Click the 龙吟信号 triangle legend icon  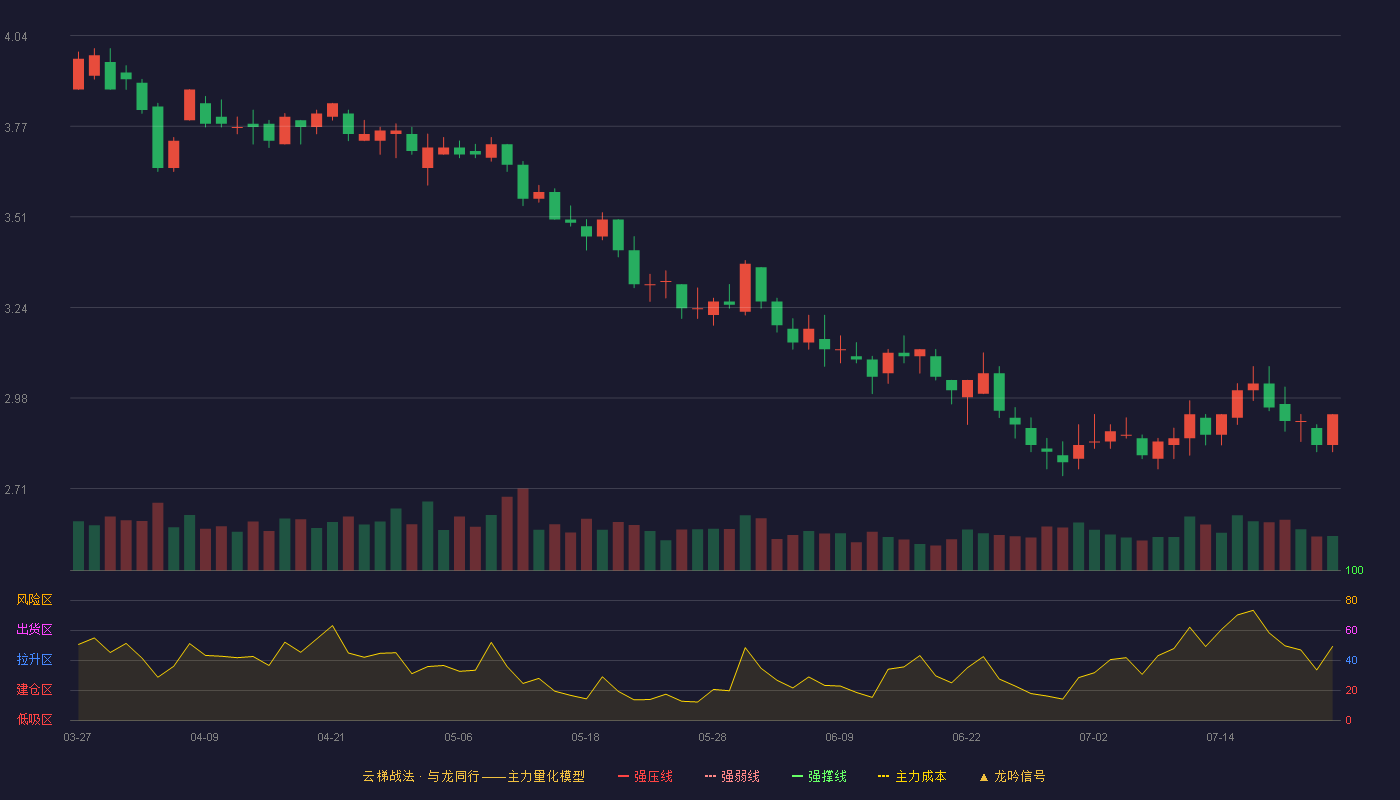pyautogui.click(x=984, y=776)
